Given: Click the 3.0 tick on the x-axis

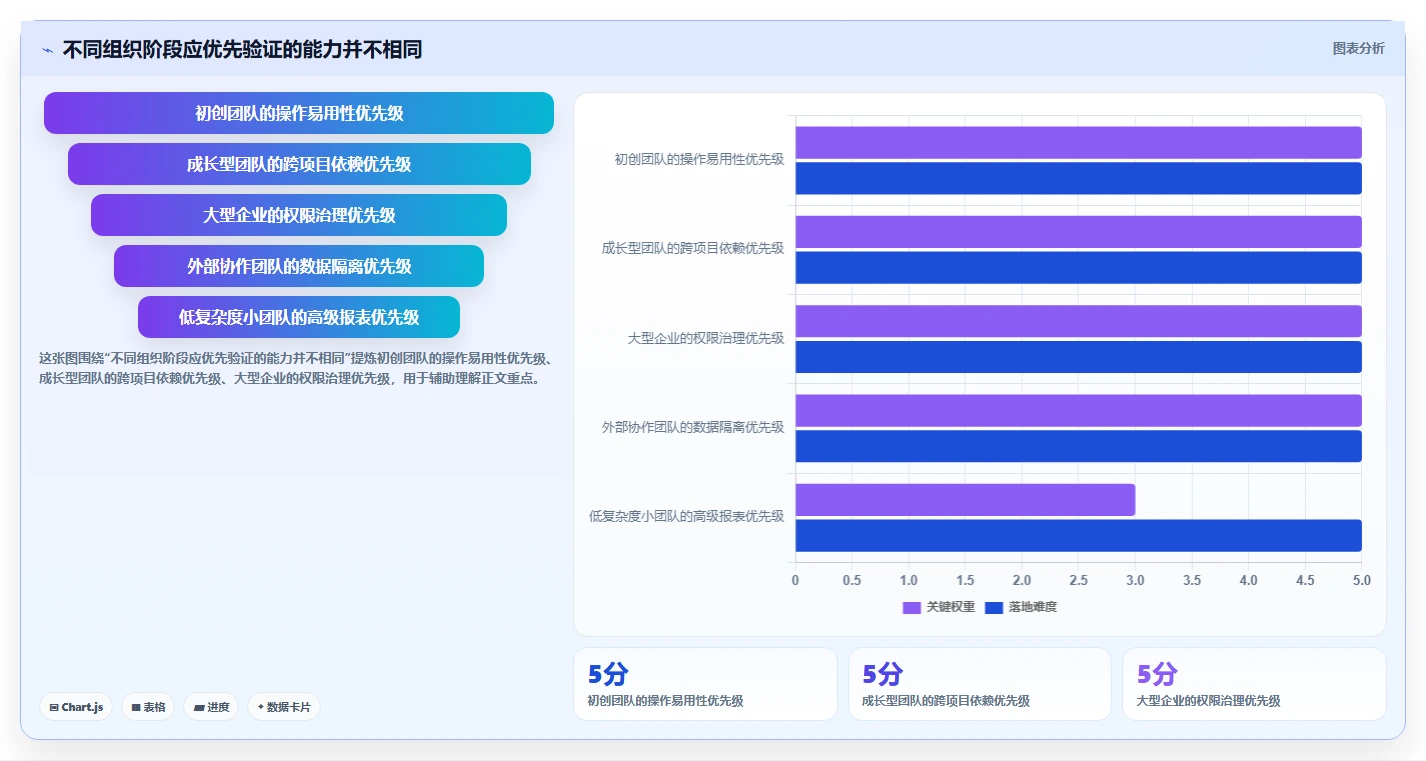Looking at the screenshot, I should (x=1135, y=580).
